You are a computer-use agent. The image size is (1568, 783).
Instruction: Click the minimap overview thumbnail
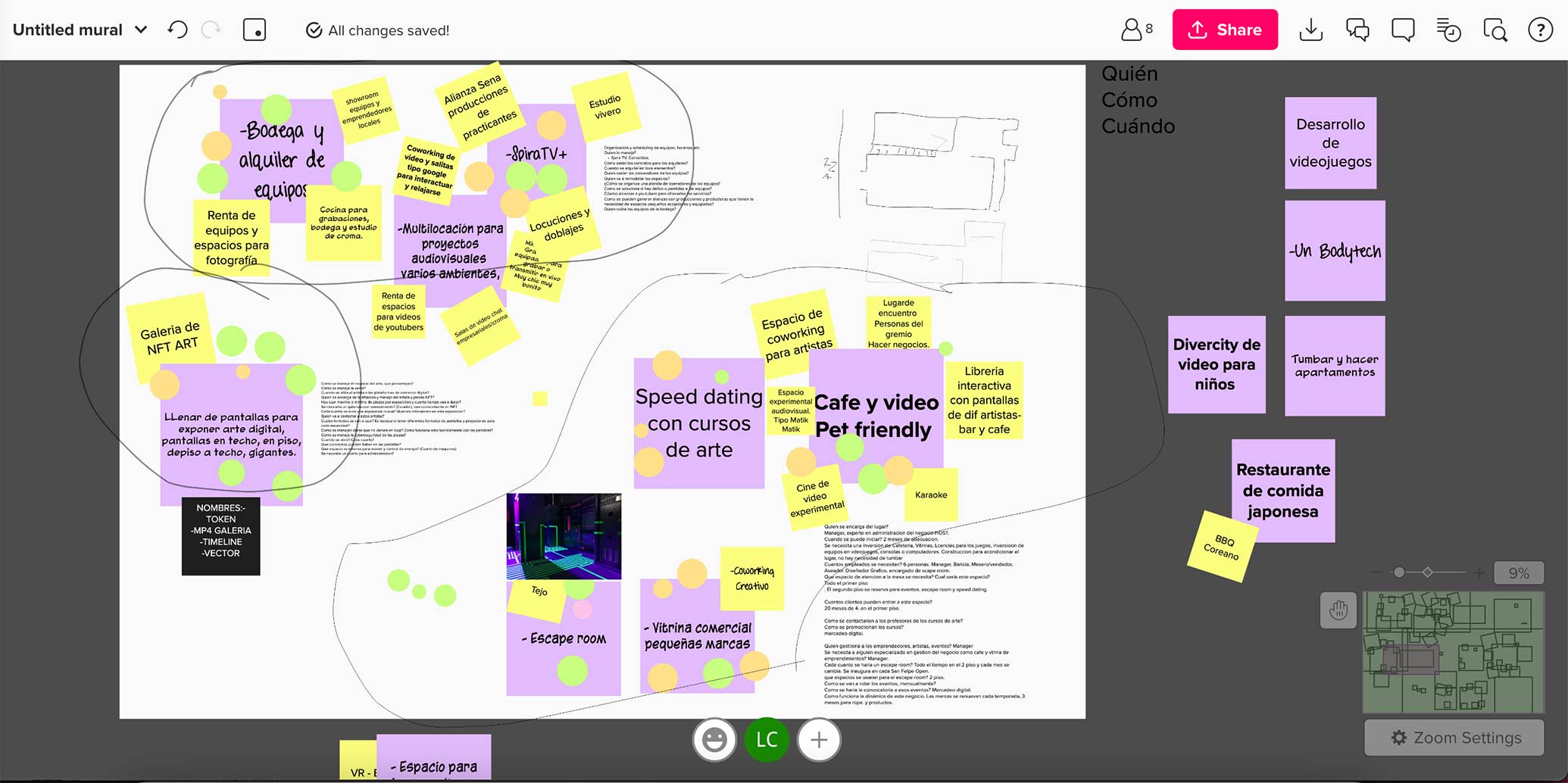click(1453, 652)
